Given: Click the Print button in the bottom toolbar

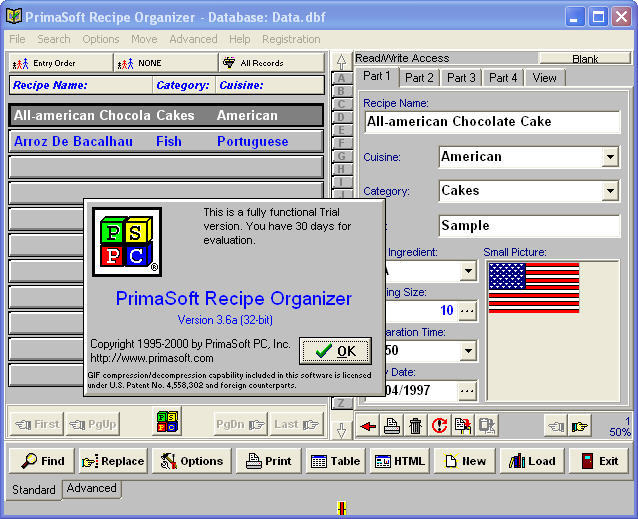Looking at the screenshot, I should point(269,461).
